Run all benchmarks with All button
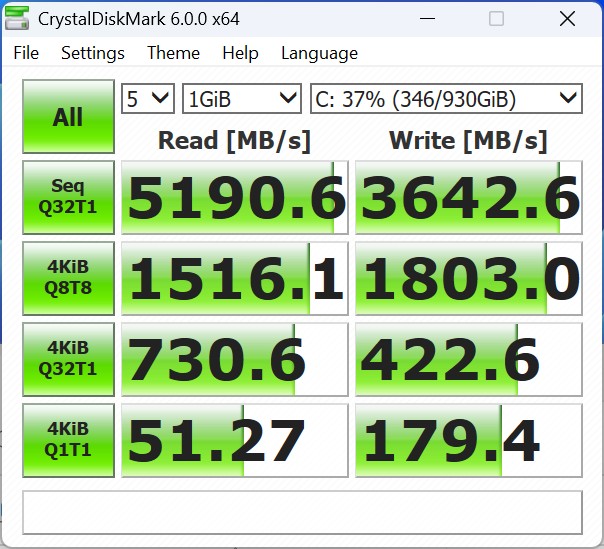Screen dimensions: 604x549 pos(67,117)
